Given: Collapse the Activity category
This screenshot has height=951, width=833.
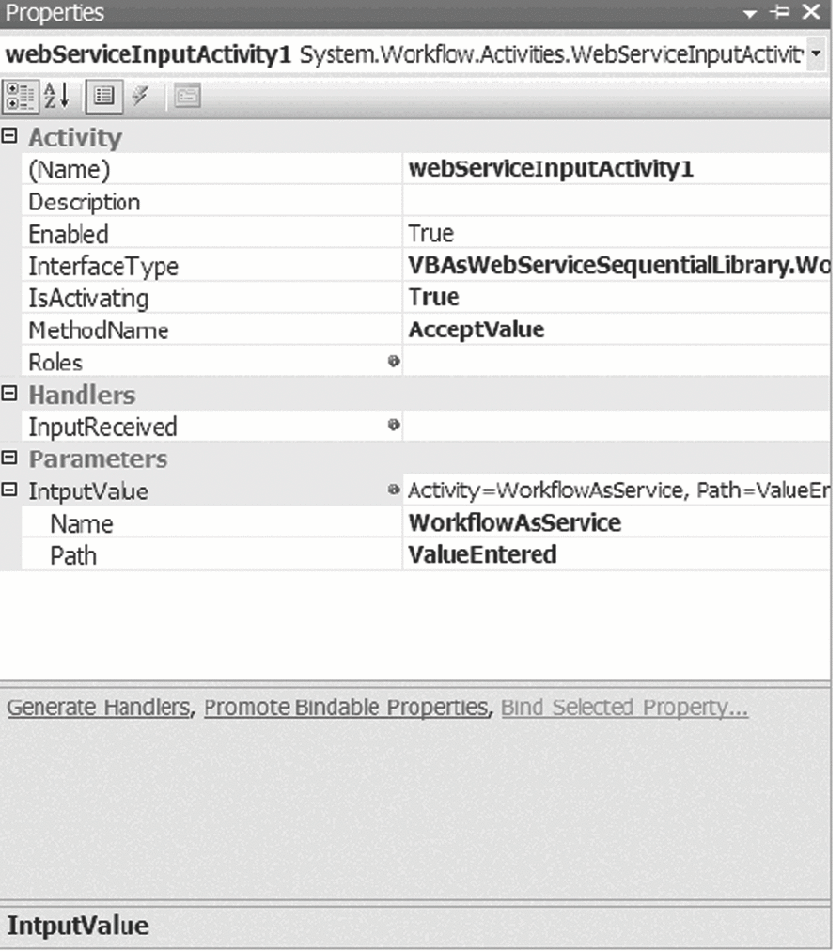Looking at the screenshot, I should pos(10,137).
